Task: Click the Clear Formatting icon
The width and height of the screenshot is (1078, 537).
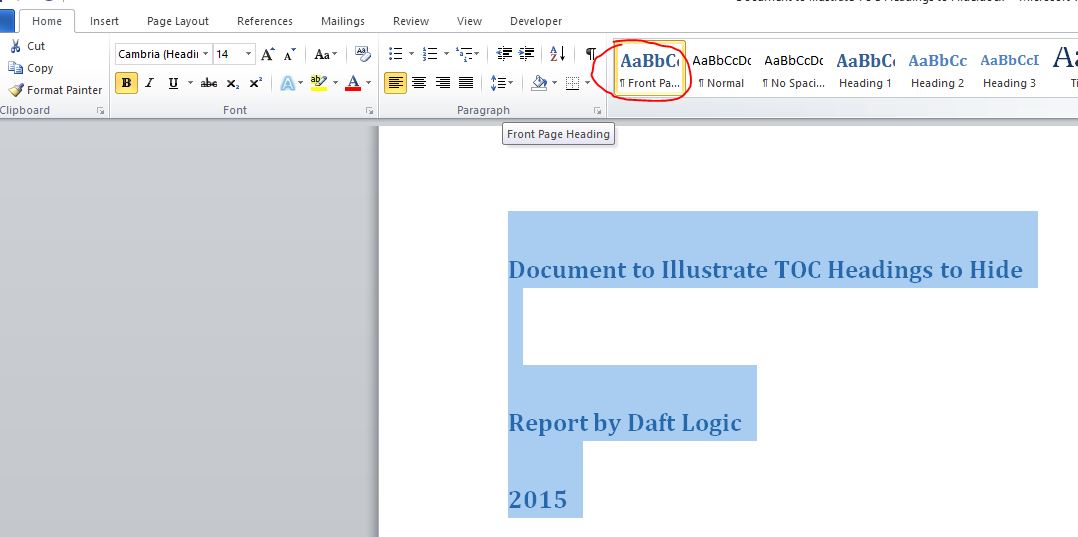Action: pyautogui.click(x=362, y=54)
